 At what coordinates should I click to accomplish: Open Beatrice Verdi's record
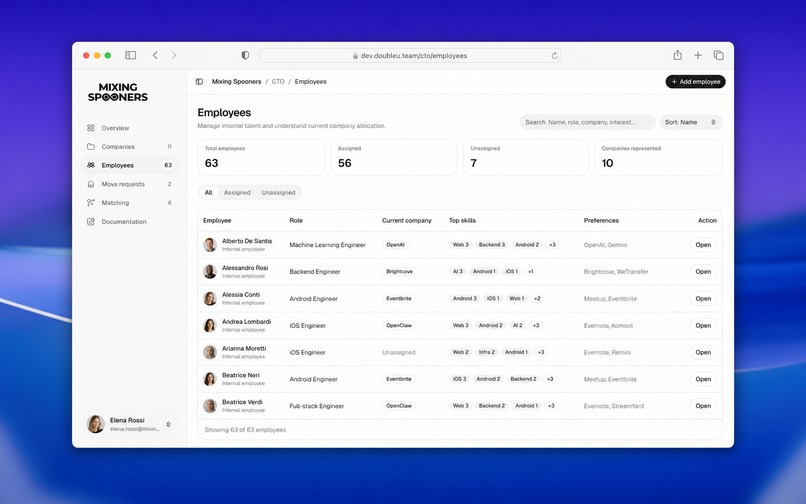[x=703, y=406]
